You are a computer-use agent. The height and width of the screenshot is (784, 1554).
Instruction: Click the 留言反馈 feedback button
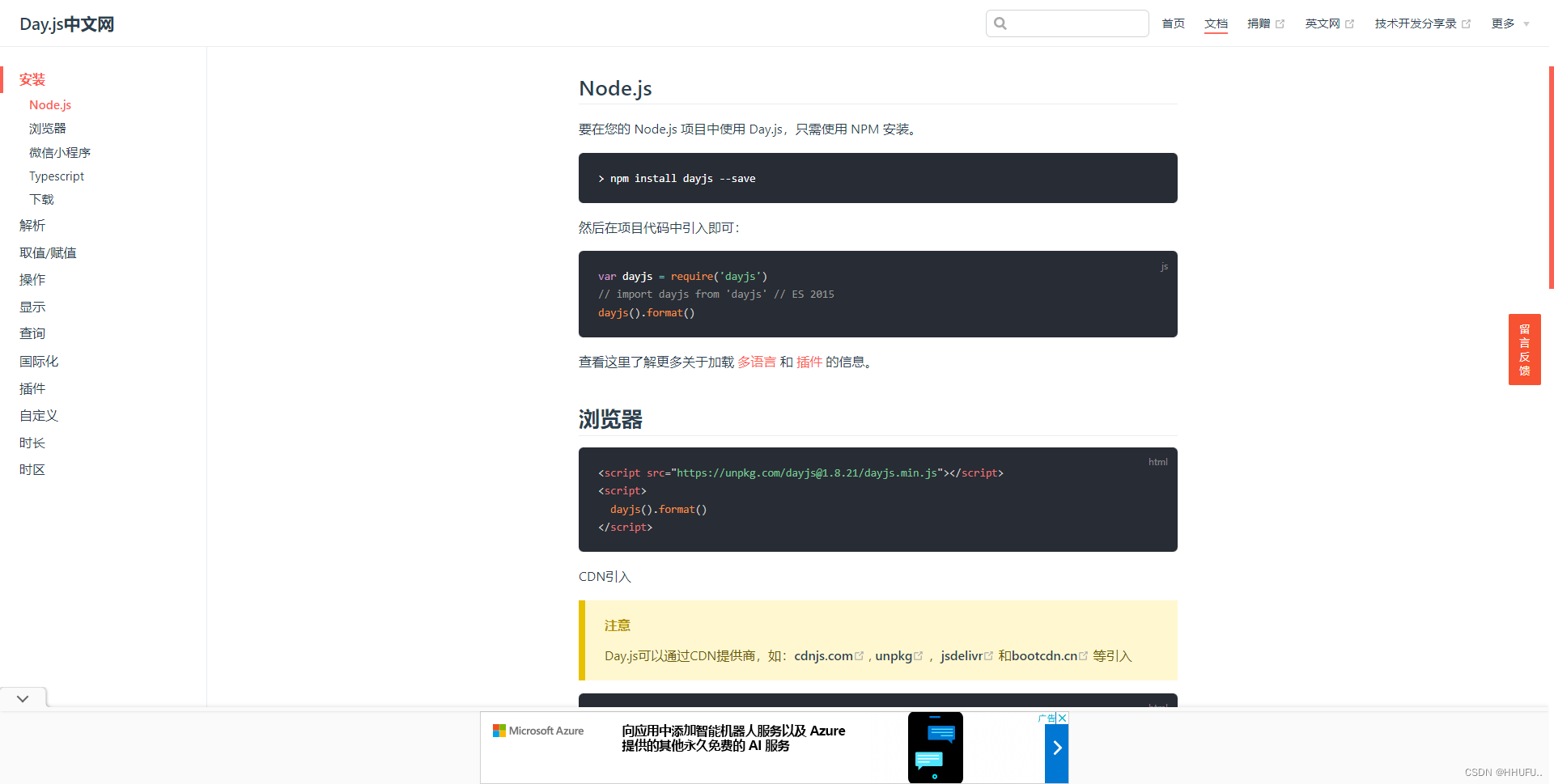[x=1524, y=350]
